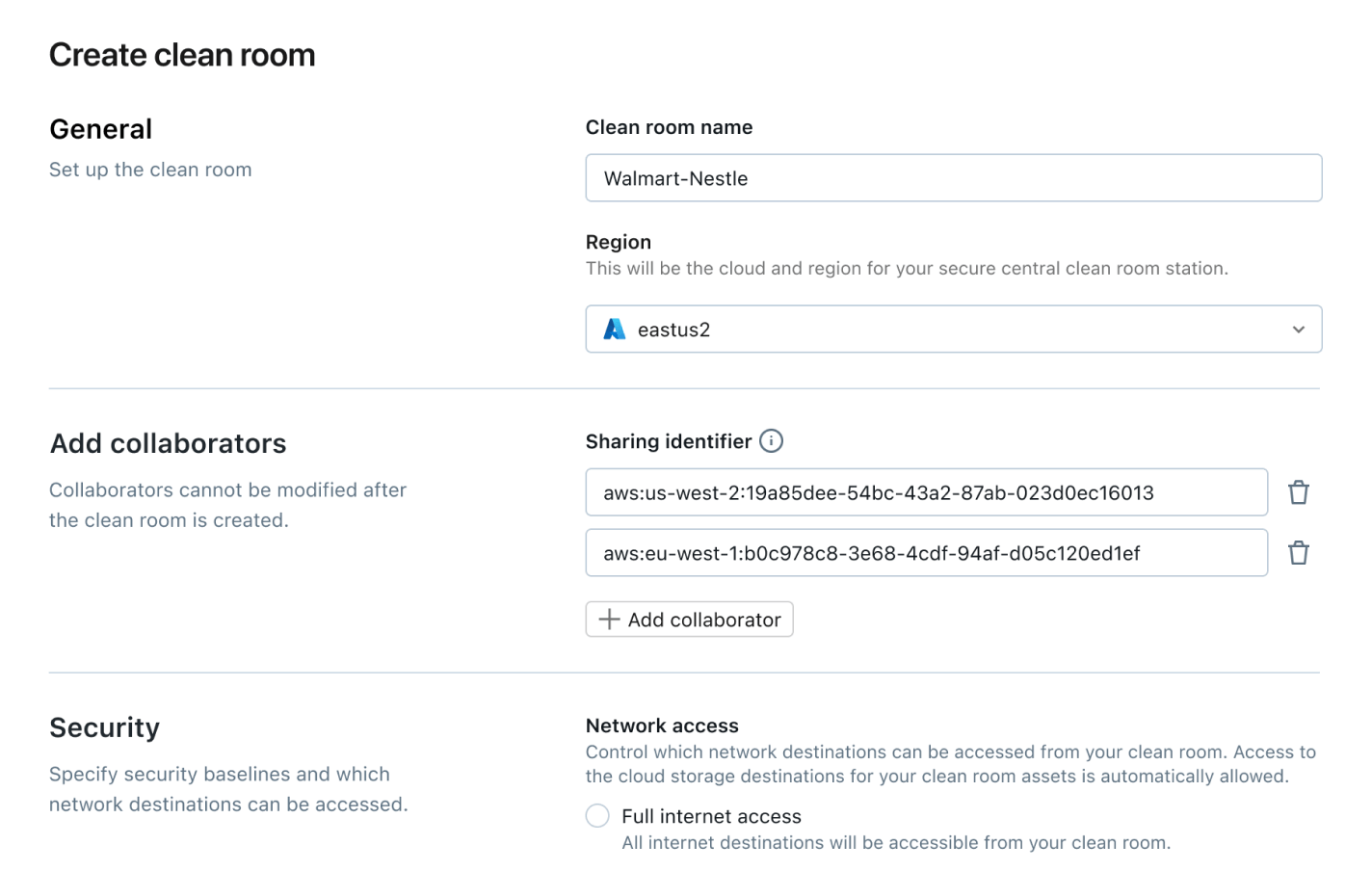The height and width of the screenshot is (871, 1372).
Task: Focus the Walmart-Nestle clean room name field
Action: click(x=953, y=178)
